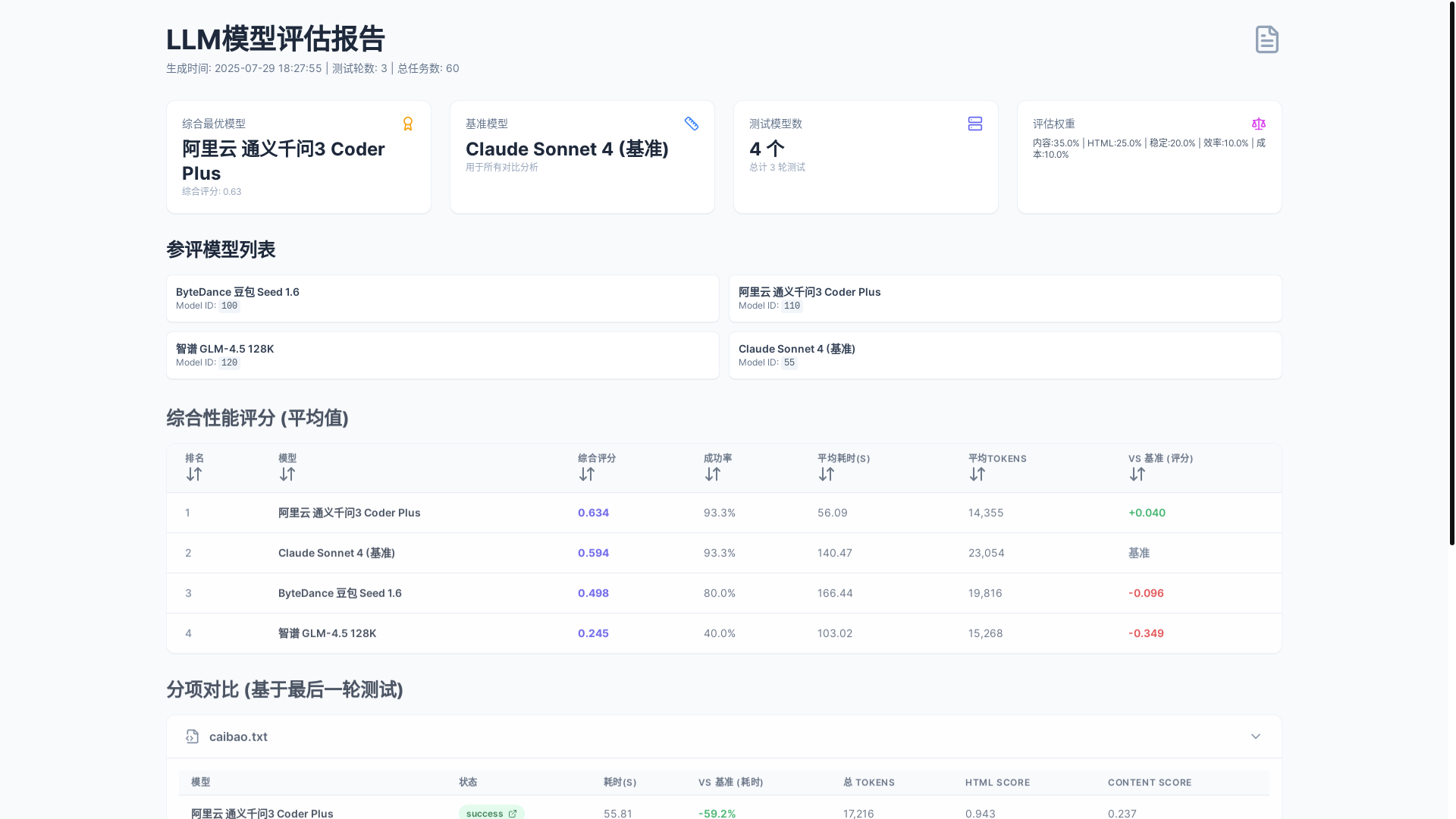The width and height of the screenshot is (1456, 819).
Task: Click the 平均TOKENS header label
Action: (997, 458)
